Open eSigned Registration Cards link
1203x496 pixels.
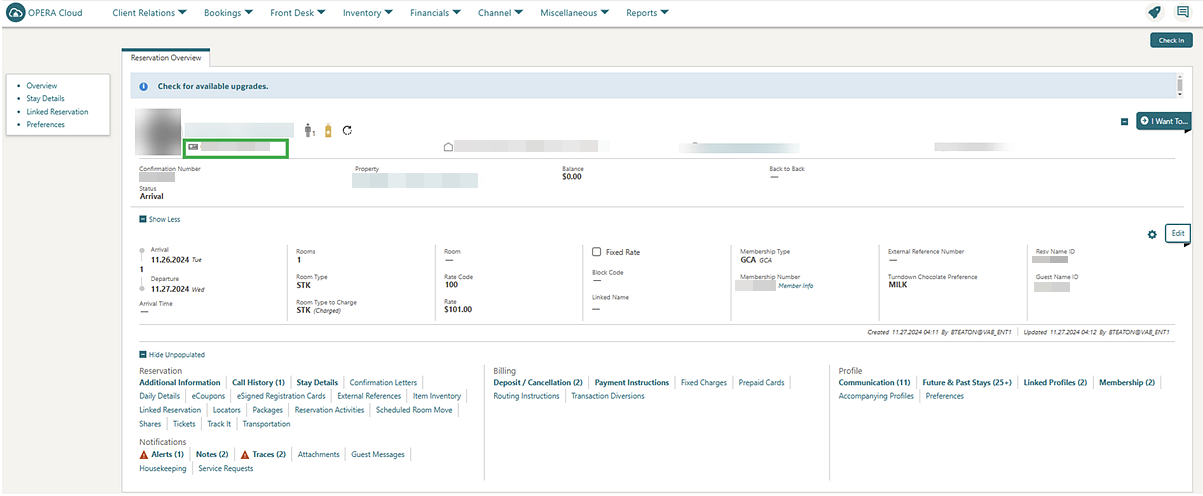[x=282, y=397]
